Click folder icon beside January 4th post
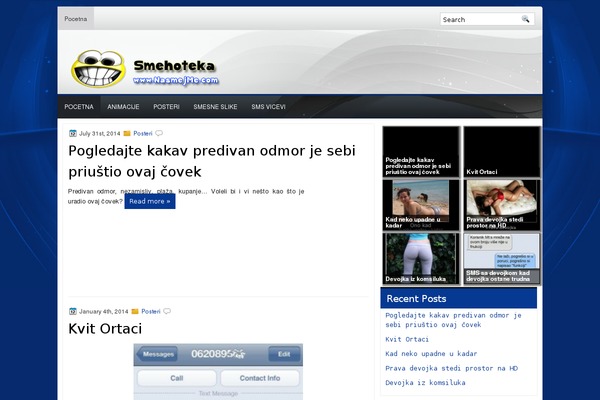This screenshot has width=600, height=400. (x=135, y=311)
